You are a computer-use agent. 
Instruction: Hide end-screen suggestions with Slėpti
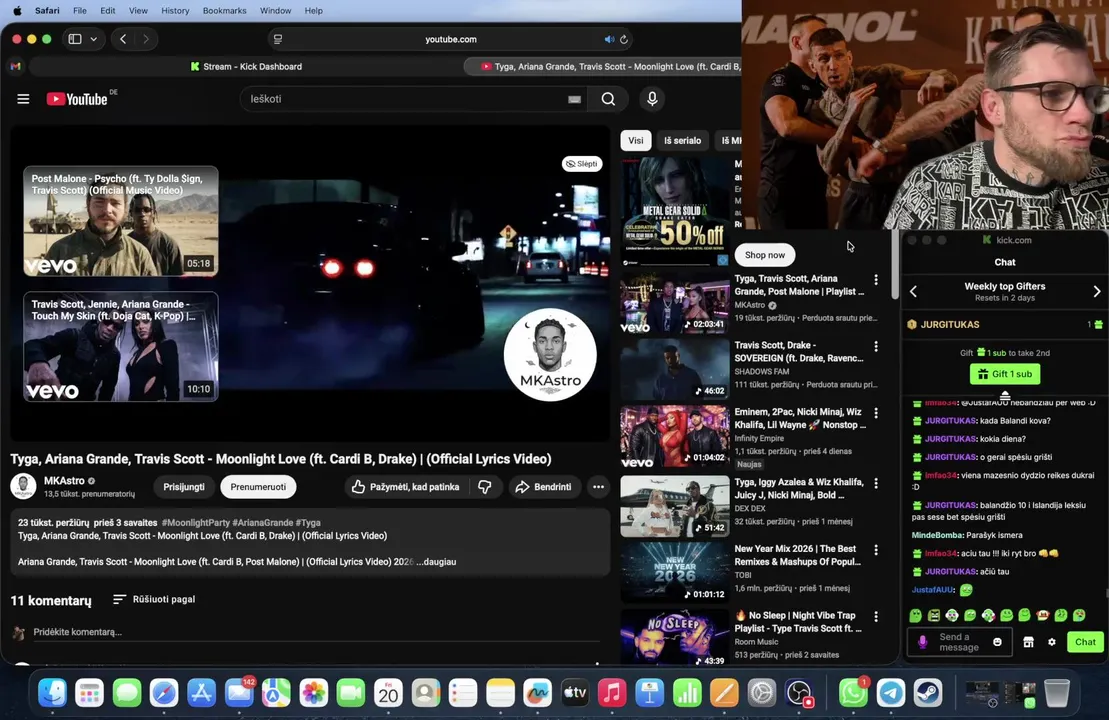coord(582,163)
